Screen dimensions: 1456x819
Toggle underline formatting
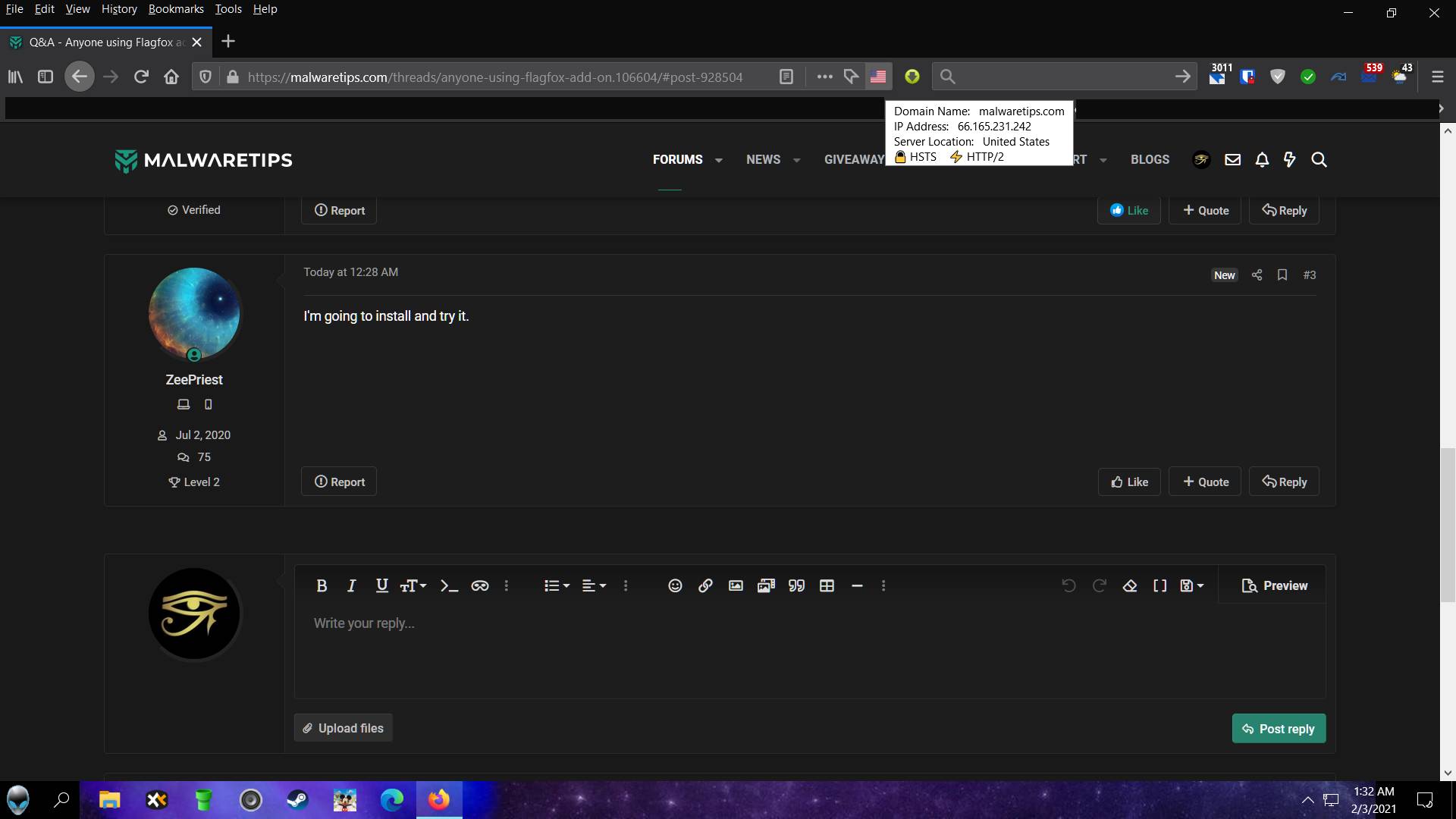point(381,585)
